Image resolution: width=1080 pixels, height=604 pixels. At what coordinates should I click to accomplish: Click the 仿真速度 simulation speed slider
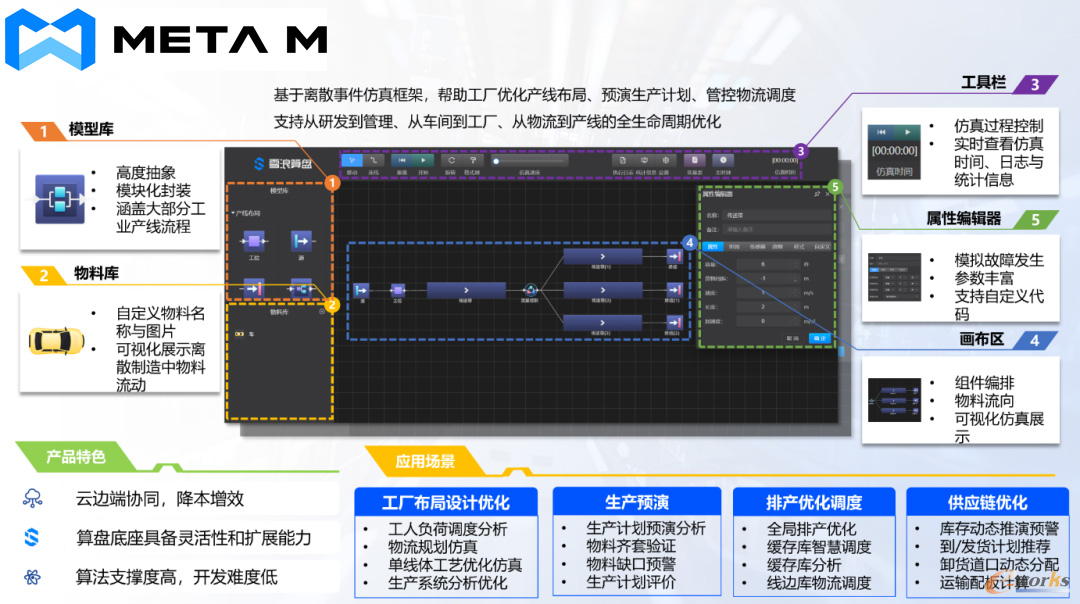529,160
